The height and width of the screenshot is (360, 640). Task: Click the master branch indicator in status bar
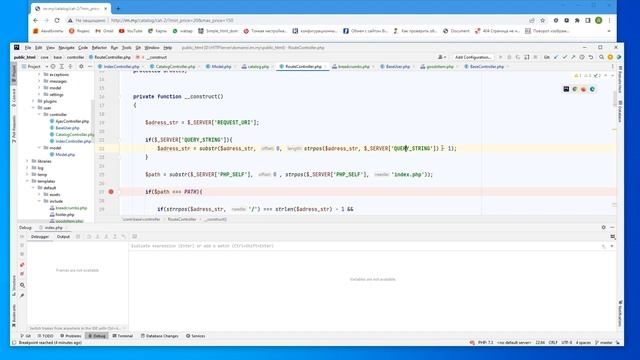[604, 343]
